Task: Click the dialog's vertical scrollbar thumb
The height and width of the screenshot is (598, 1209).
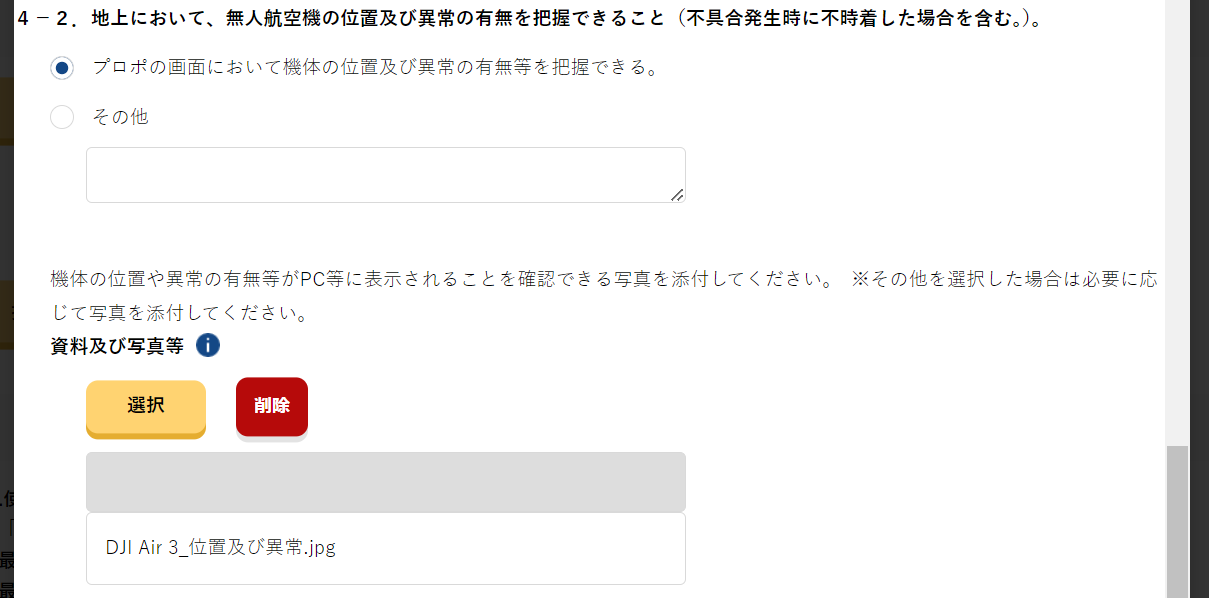Action: point(1177,520)
